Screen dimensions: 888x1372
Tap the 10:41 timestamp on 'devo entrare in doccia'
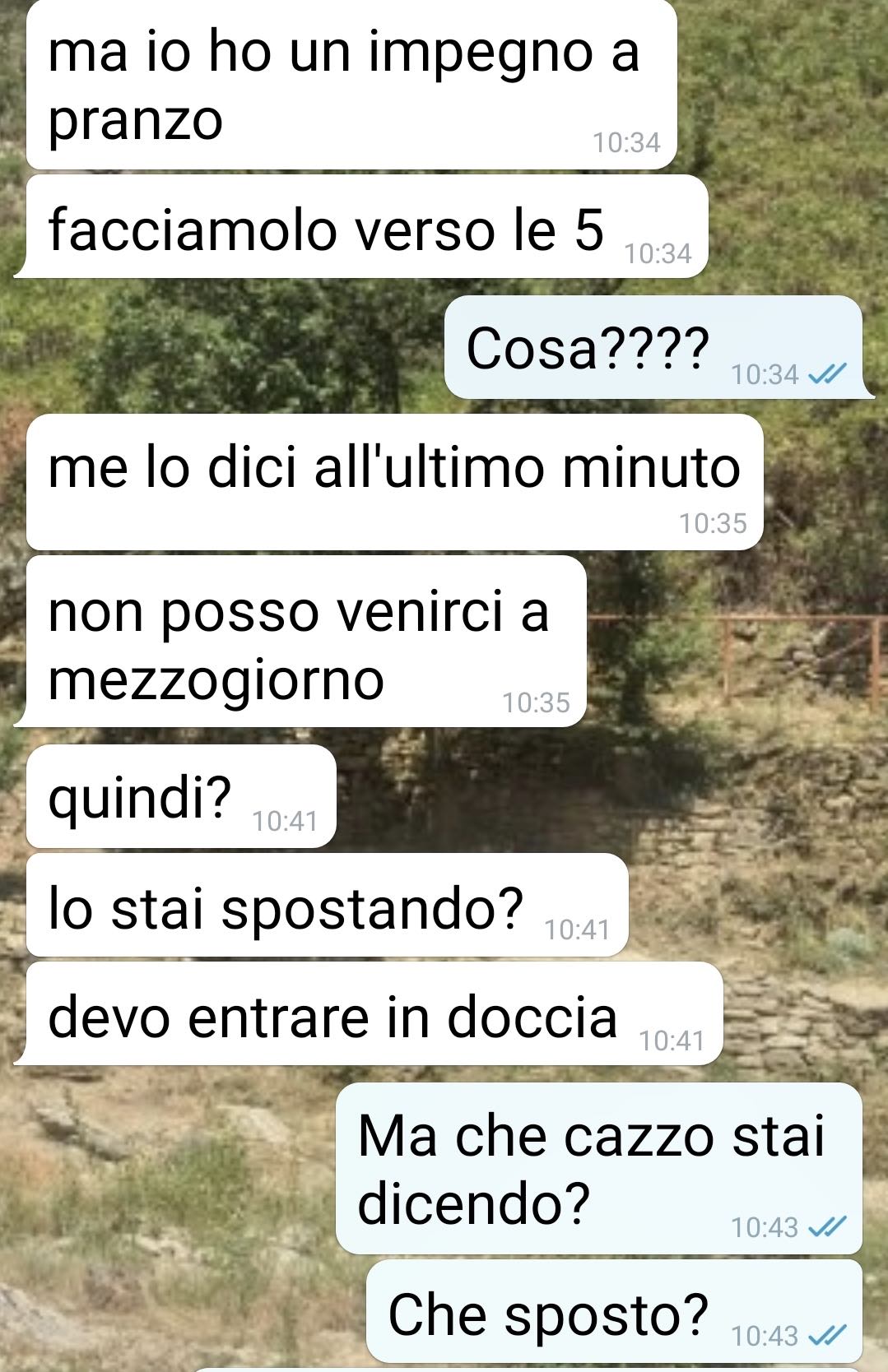click(x=672, y=1041)
